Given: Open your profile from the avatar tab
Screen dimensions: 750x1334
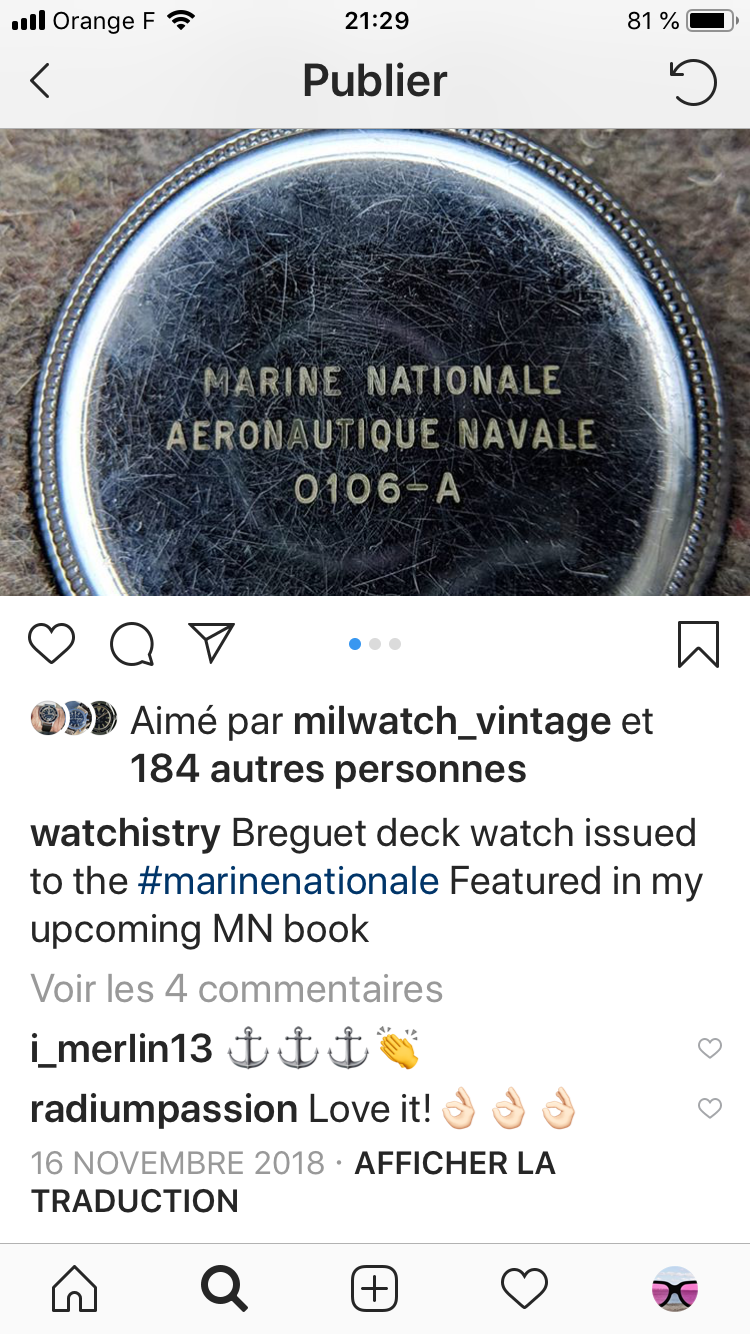Looking at the screenshot, I should [675, 1289].
